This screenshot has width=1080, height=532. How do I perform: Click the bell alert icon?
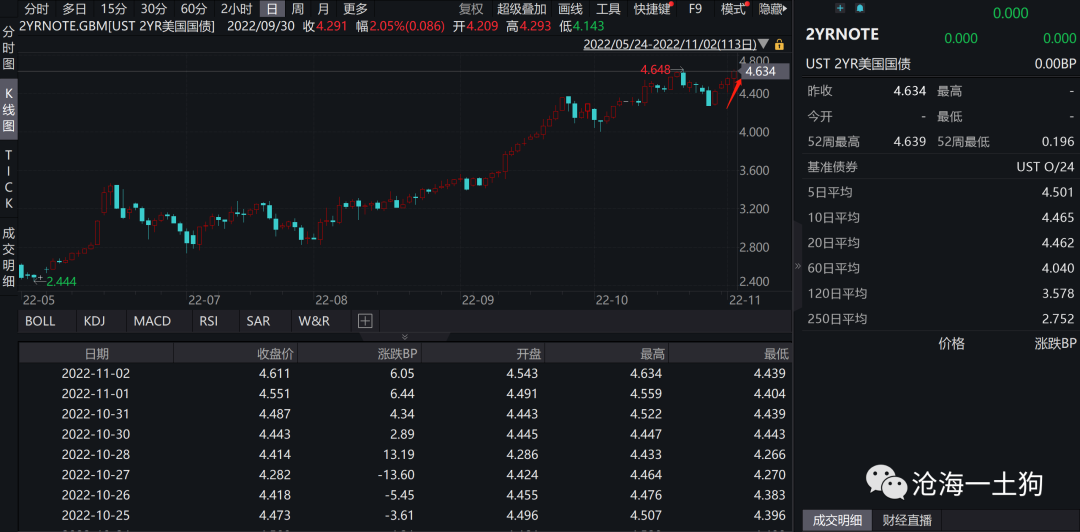859,7
